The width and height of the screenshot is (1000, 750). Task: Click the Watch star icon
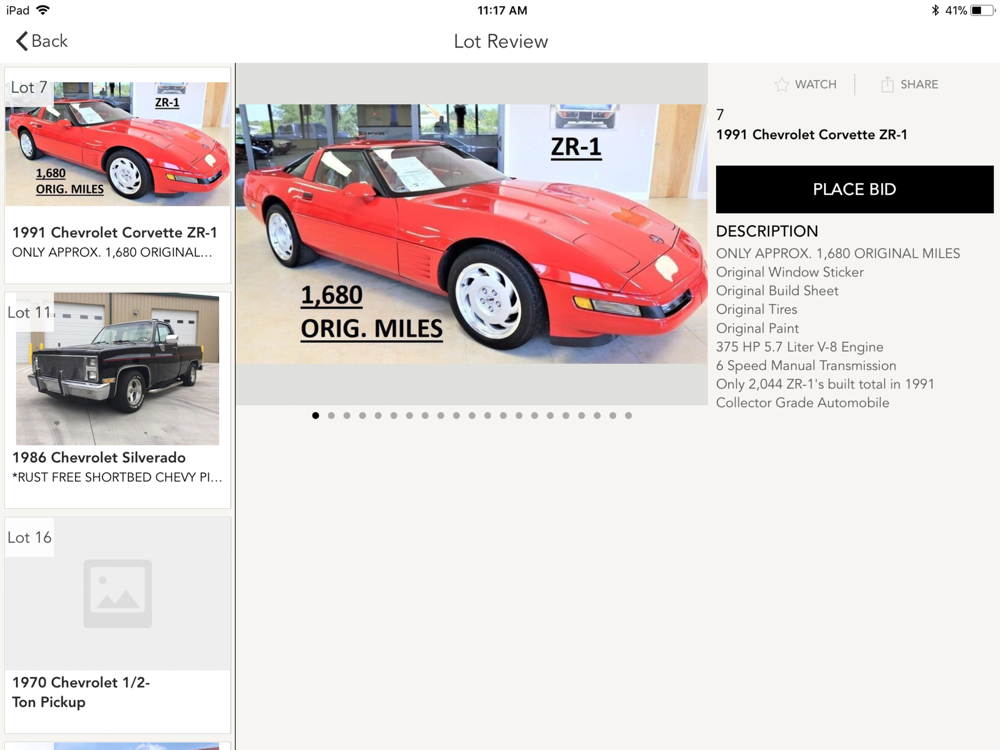click(781, 84)
